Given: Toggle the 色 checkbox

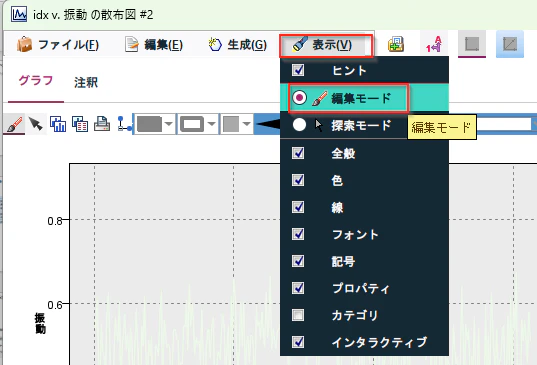Looking at the screenshot, I should pyautogui.click(x=298, y=180).
